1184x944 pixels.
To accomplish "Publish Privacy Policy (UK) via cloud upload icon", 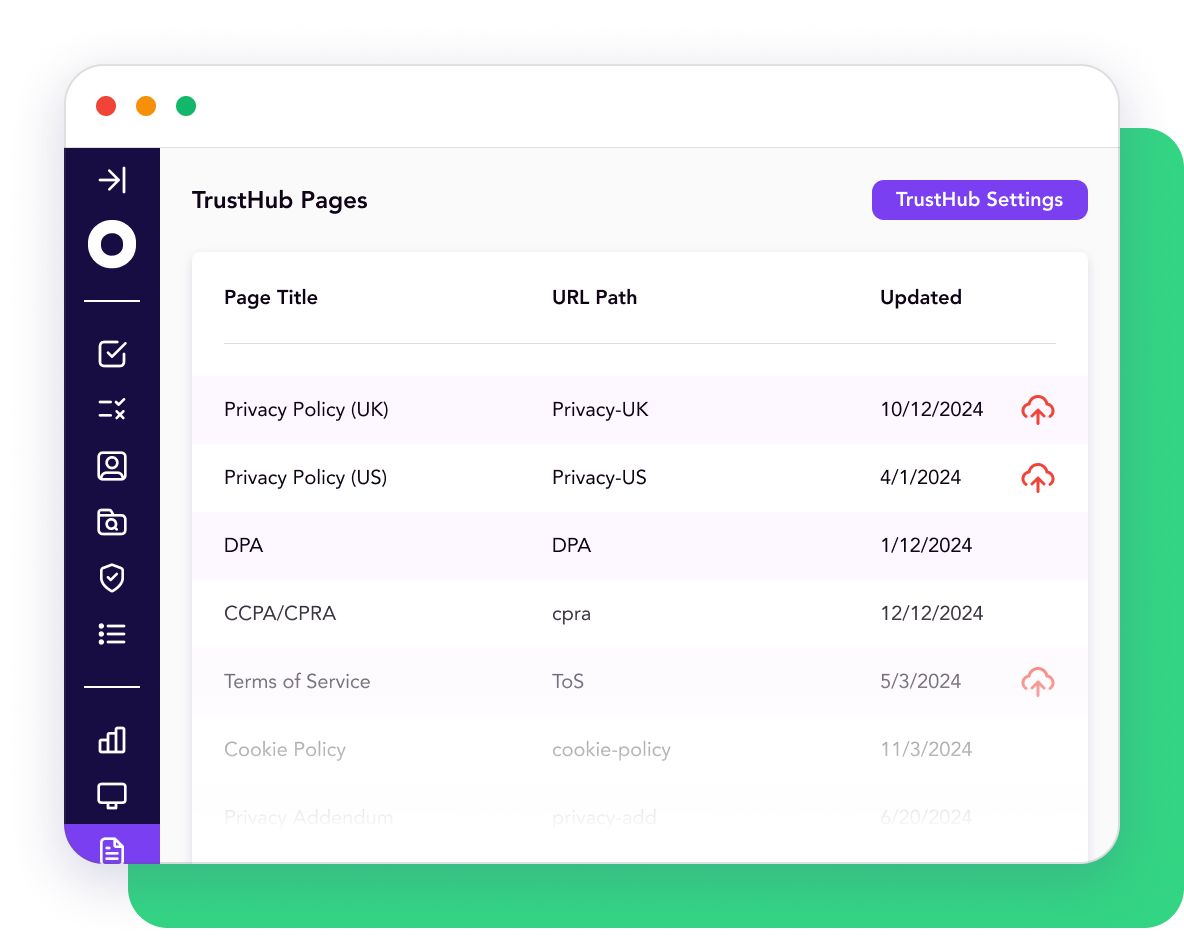I will [x=1038, y=410].
